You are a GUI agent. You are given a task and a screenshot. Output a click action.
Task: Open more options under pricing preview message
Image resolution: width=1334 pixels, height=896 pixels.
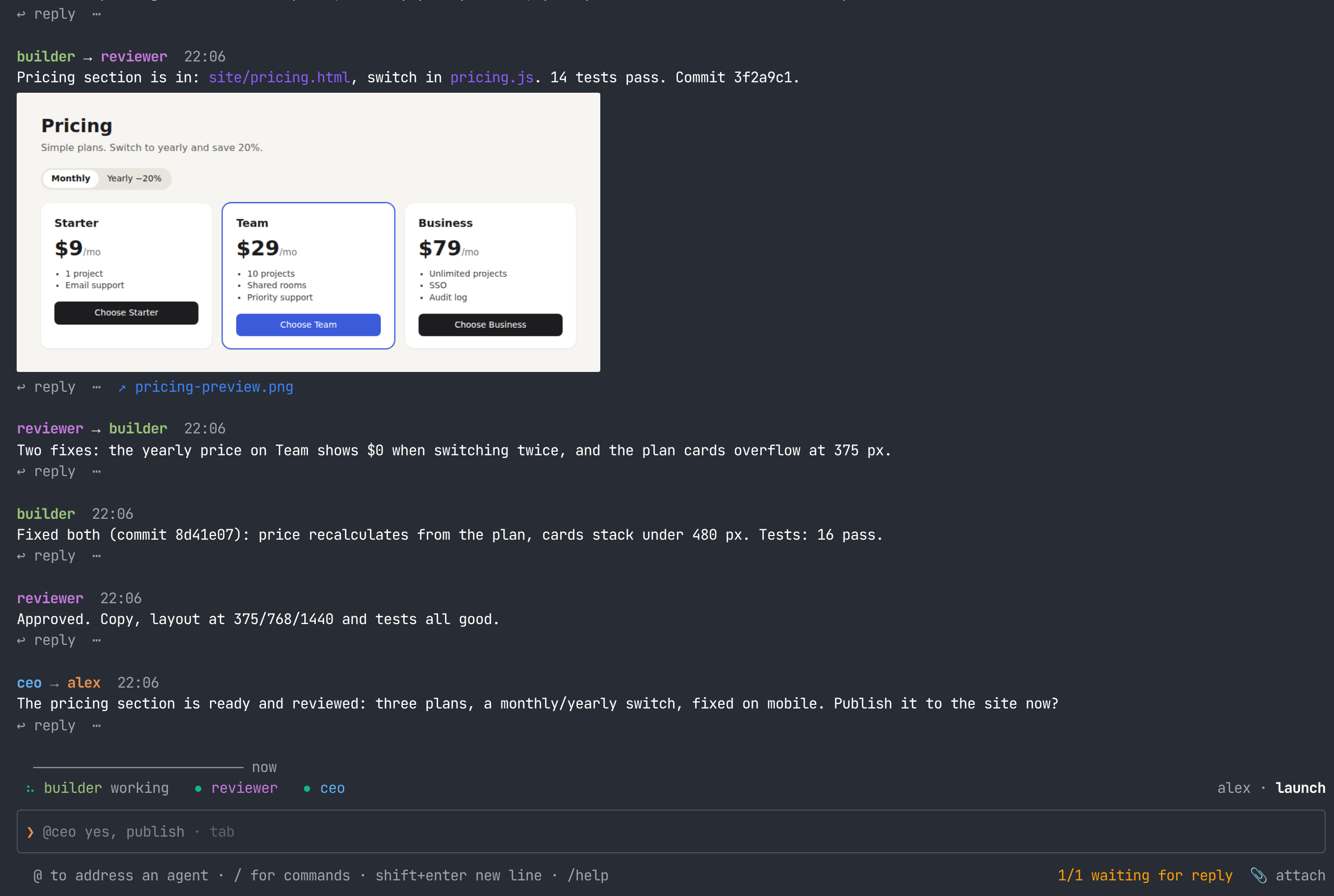click(96, 387)
